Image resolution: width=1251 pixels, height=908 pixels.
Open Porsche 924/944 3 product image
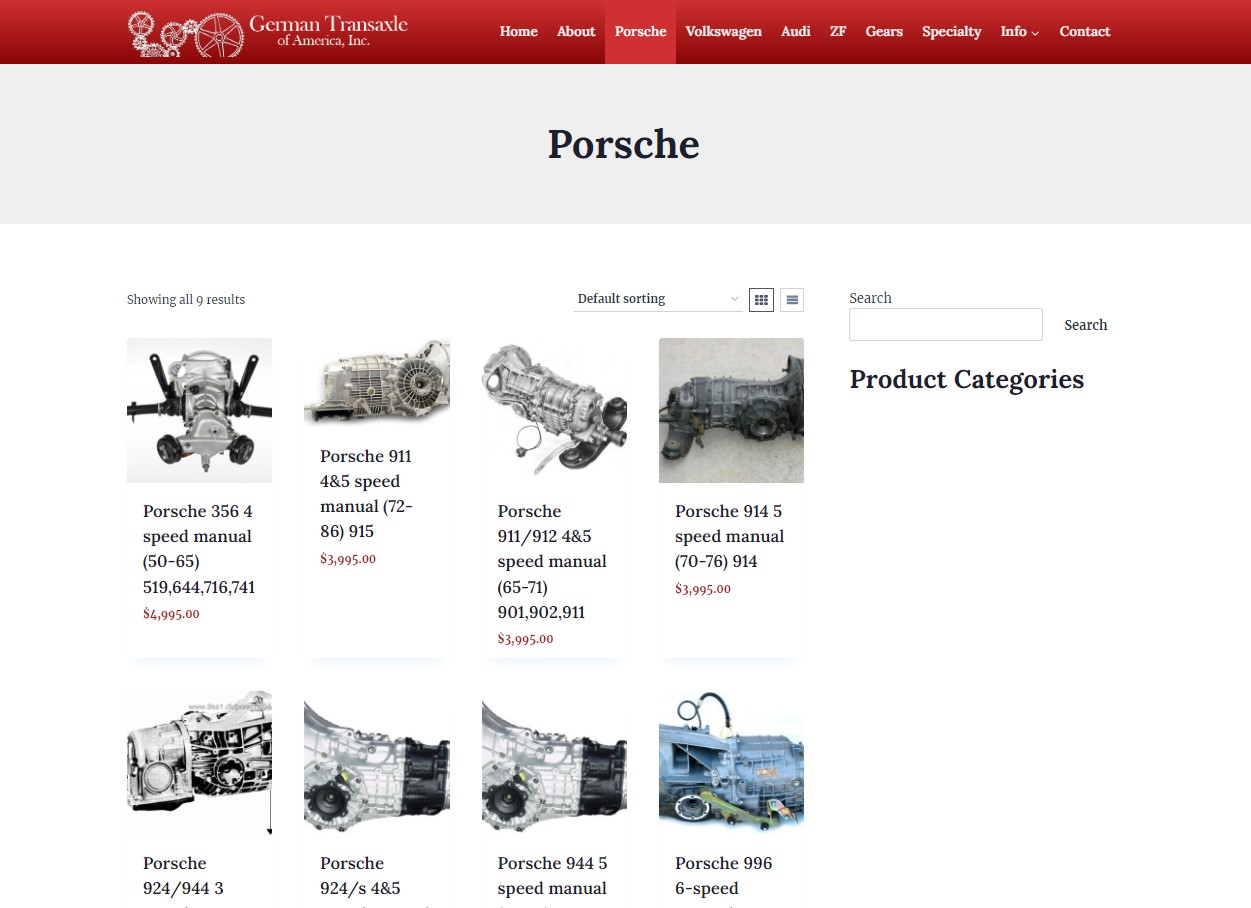point(199,762)
